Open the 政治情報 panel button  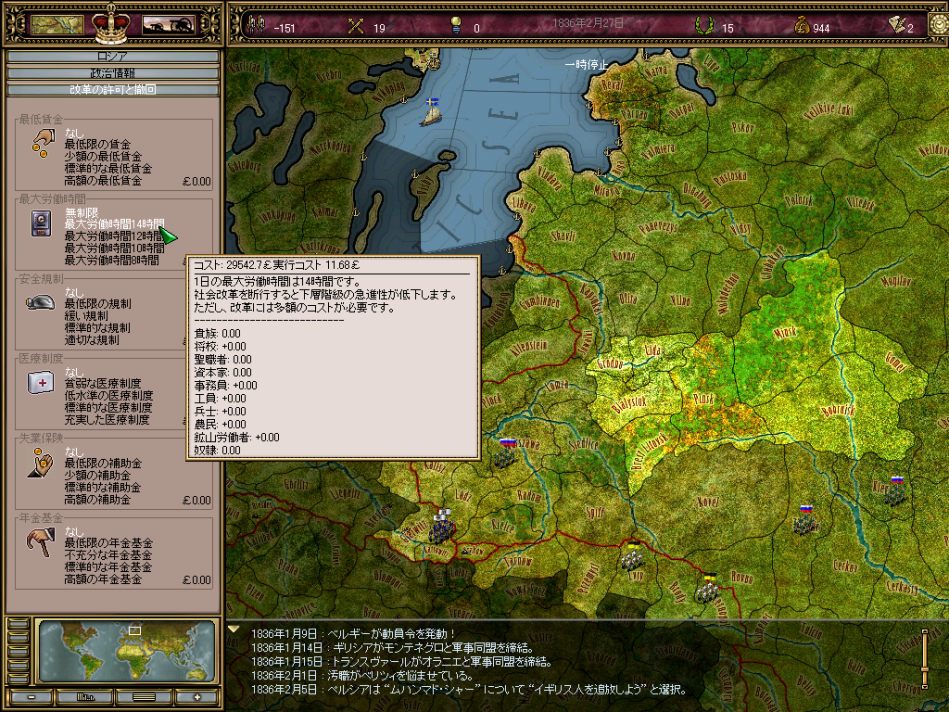click(113, 73)
